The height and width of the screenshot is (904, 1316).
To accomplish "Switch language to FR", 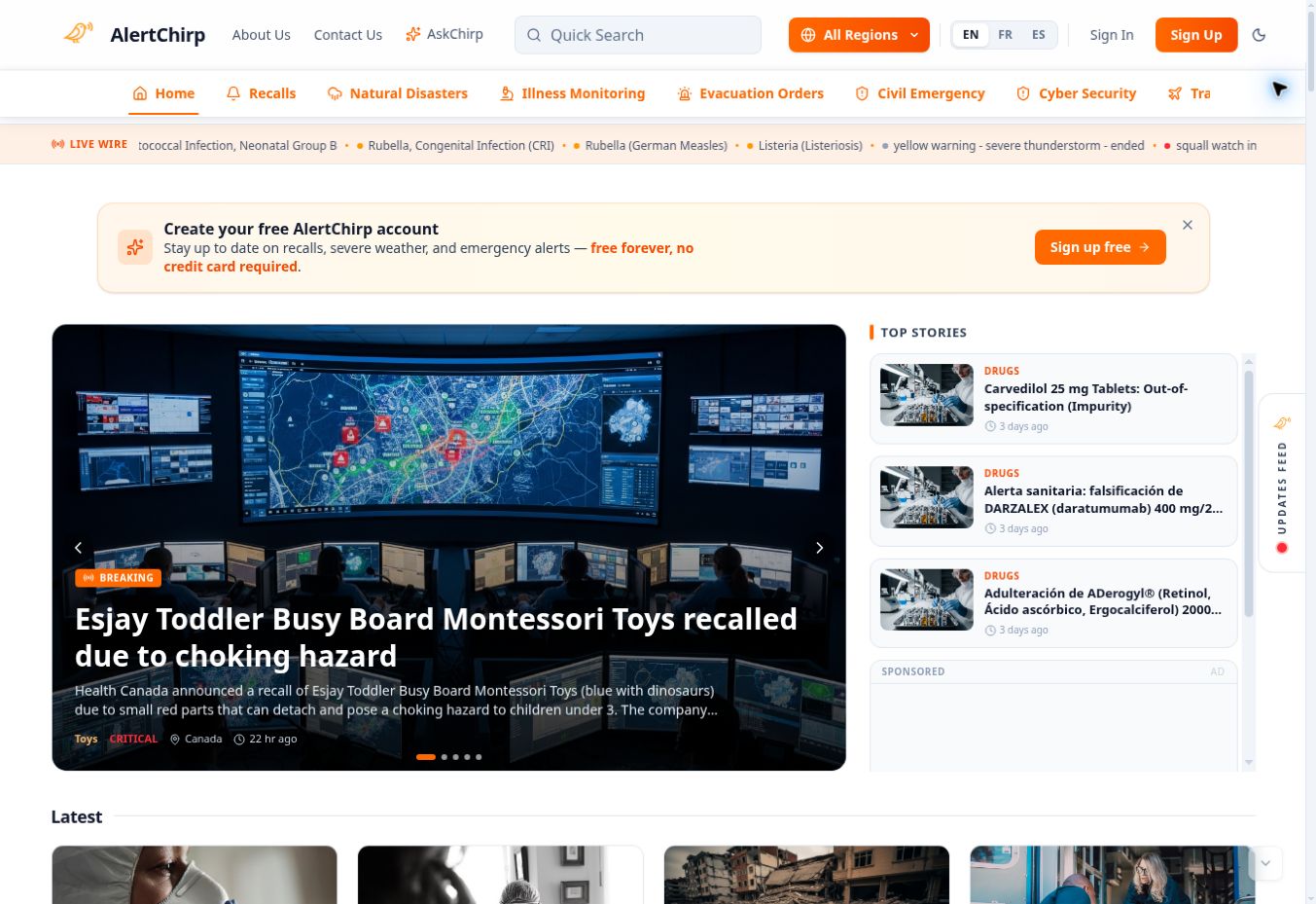I will [1005, 35].
